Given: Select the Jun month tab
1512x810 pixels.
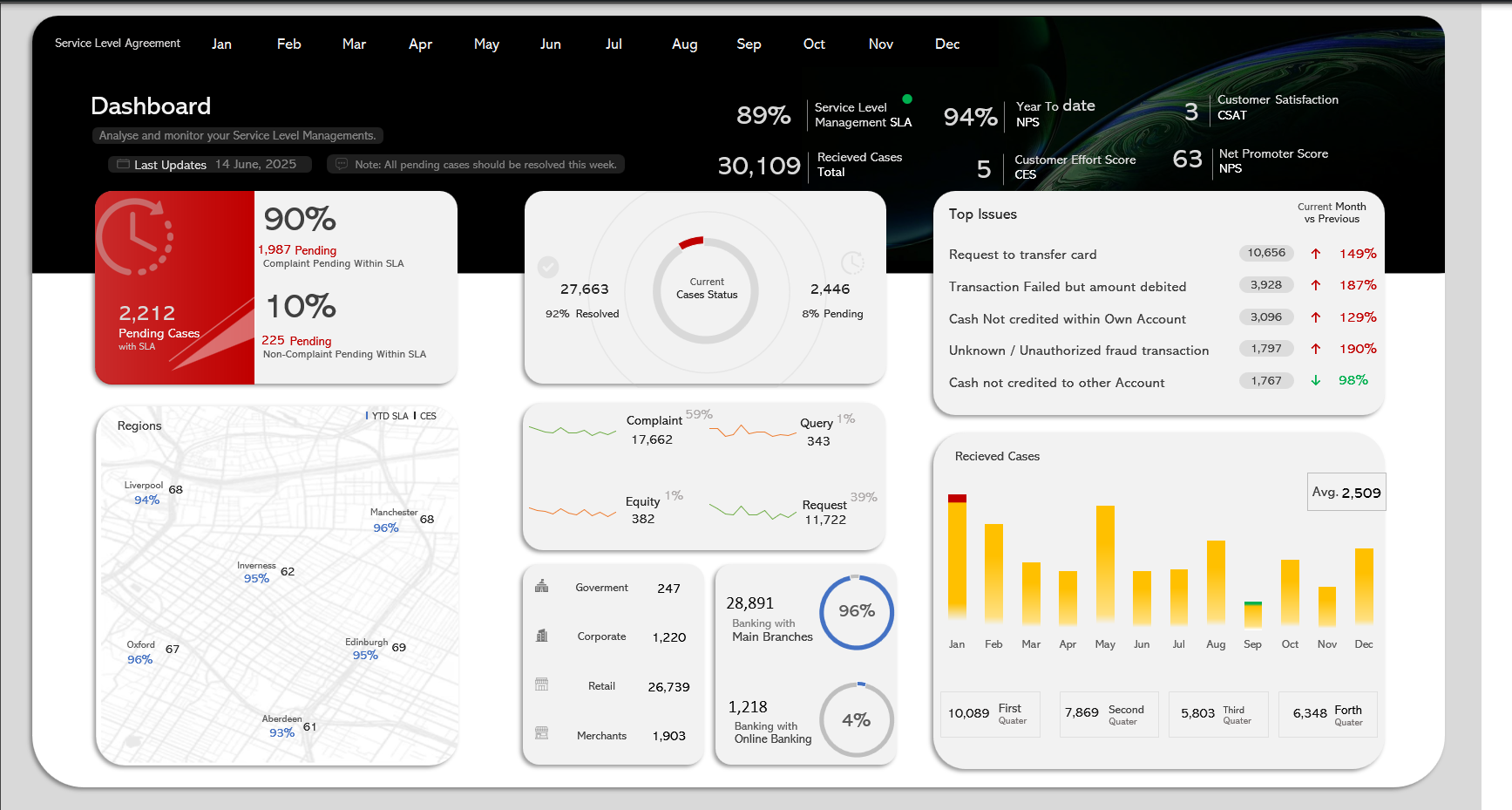Looking at the screenshot, I should coord(550,44).
